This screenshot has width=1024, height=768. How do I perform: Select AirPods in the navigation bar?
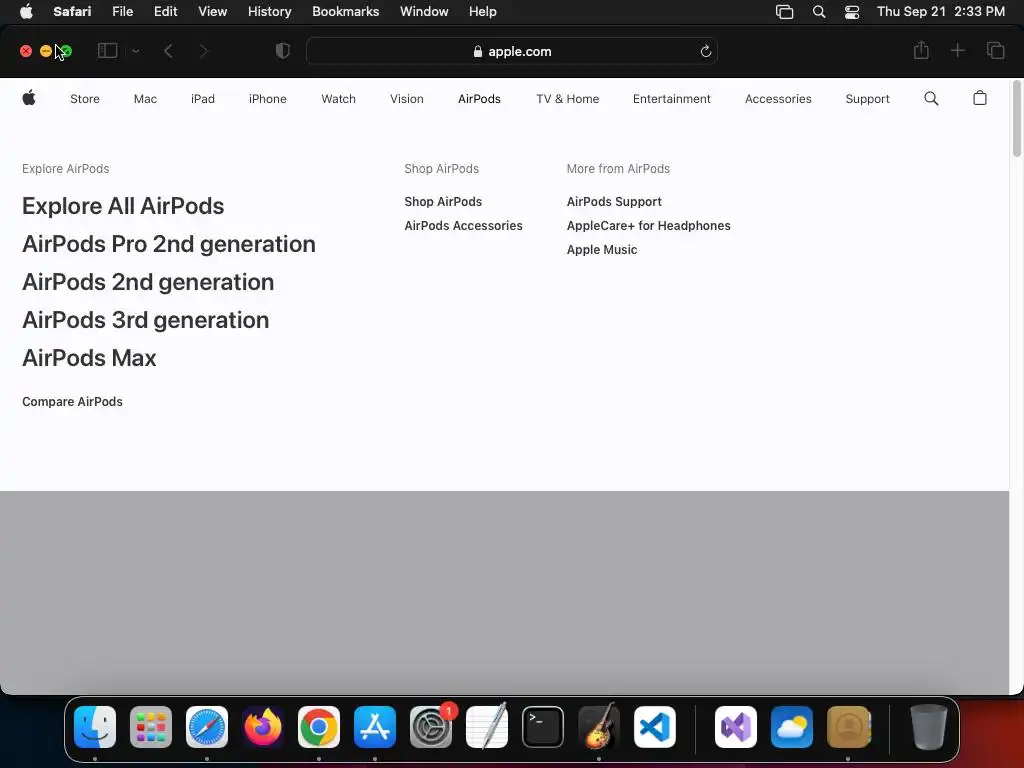click(x=479, y=99)
